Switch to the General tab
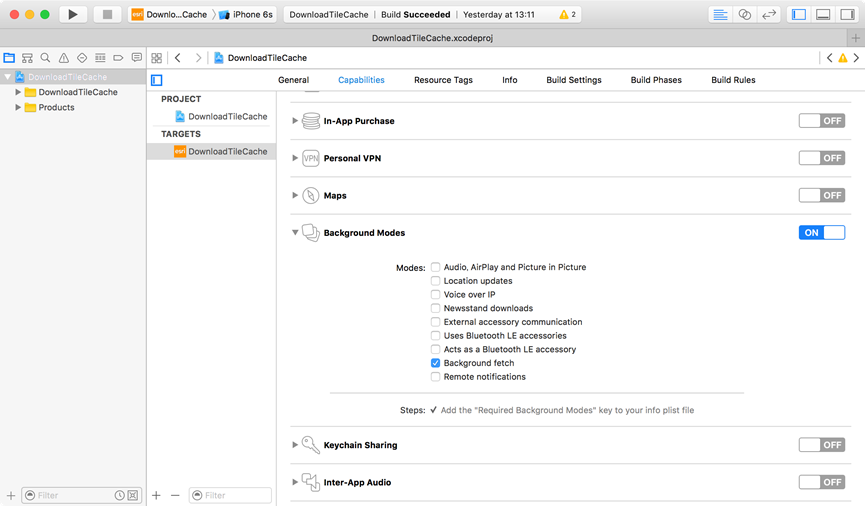 [293, 80]
